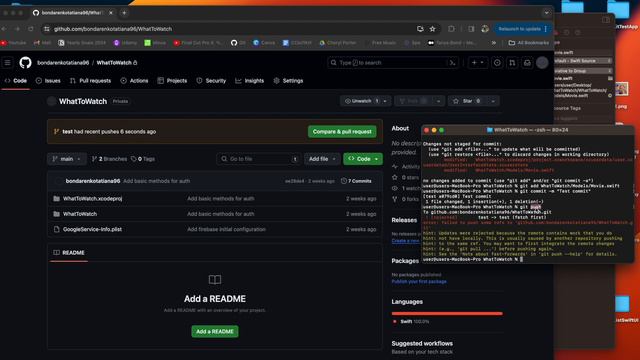Switch to the Code tab

tap(16, 81)
